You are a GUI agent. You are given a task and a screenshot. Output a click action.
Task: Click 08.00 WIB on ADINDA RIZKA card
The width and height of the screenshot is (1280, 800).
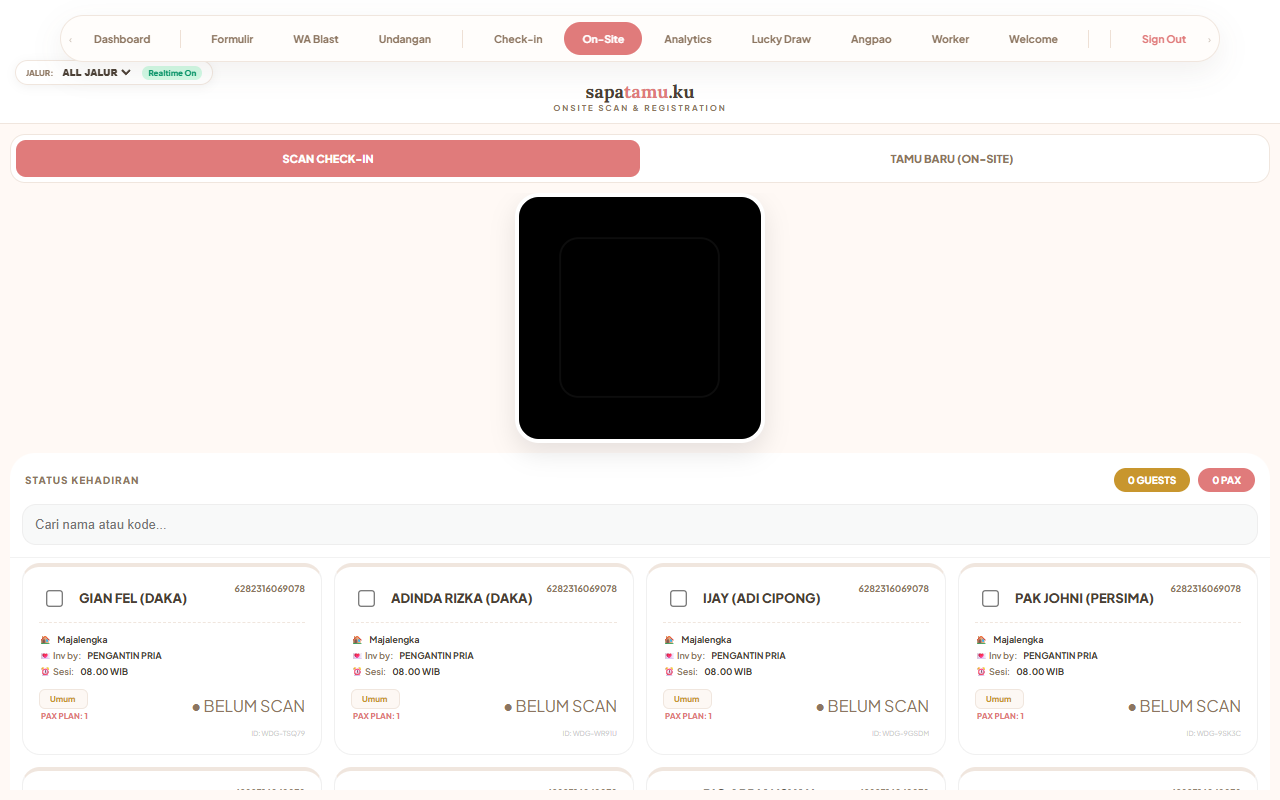(x=416, y=672)
